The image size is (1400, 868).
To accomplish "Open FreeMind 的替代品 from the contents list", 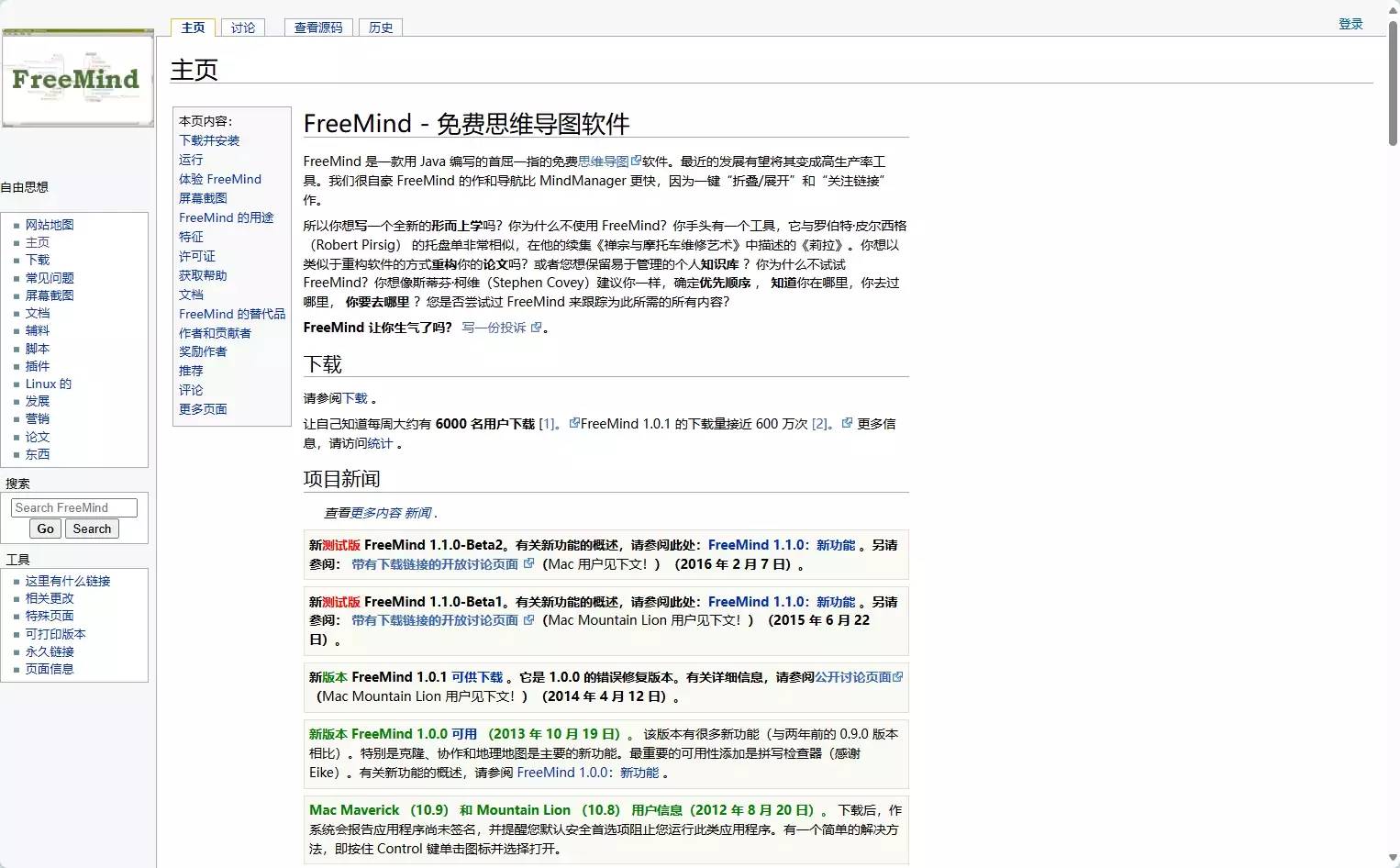I will (231, 313).
